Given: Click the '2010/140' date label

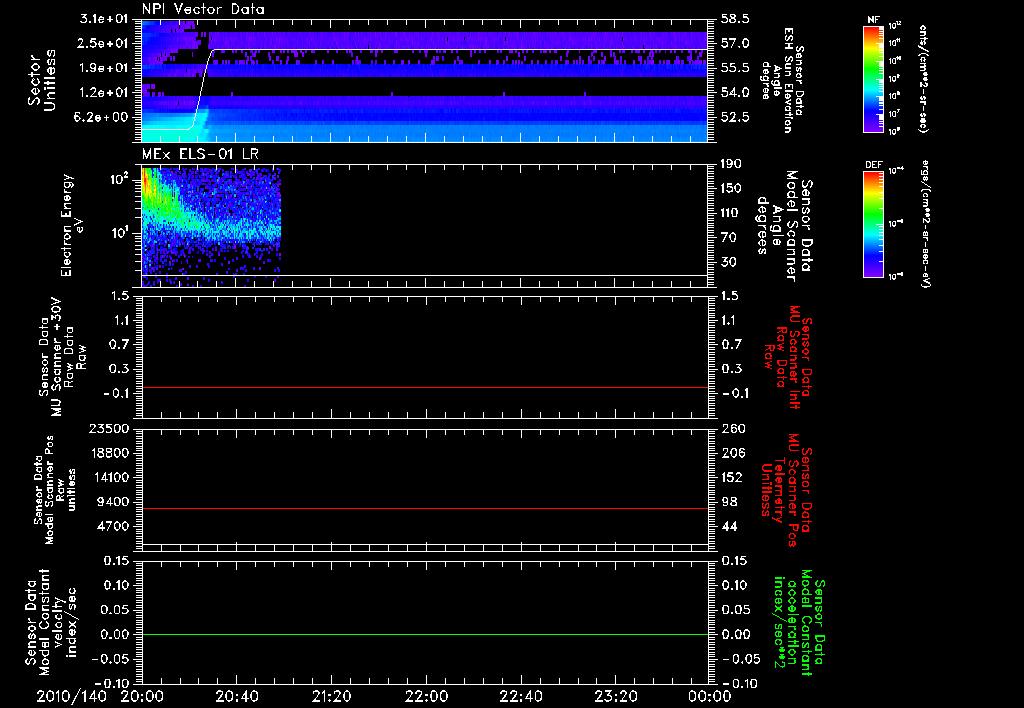Looking at the screenshot, I should click(71, 696).
